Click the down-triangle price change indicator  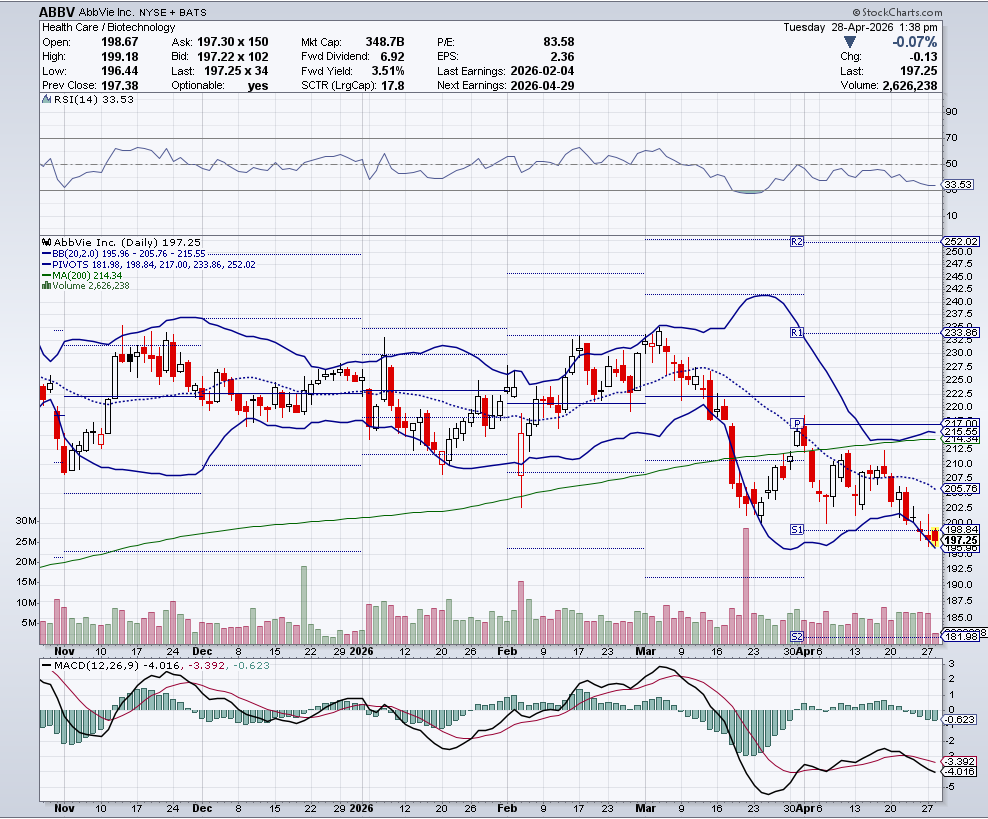[x=850, y=42]
